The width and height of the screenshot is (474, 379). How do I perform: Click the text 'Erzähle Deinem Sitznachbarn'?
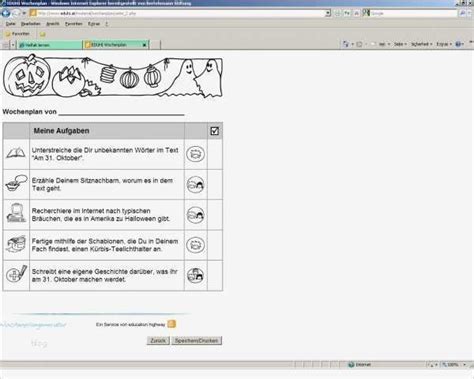(x=75, y=181)
